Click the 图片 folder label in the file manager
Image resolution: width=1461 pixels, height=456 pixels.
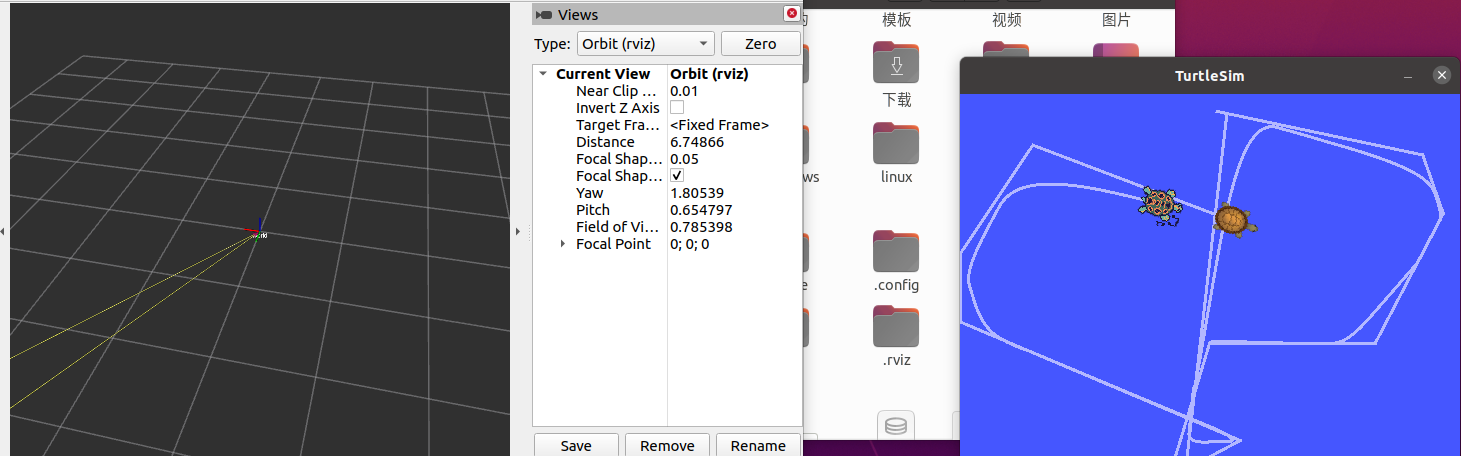click(1116, 20)
